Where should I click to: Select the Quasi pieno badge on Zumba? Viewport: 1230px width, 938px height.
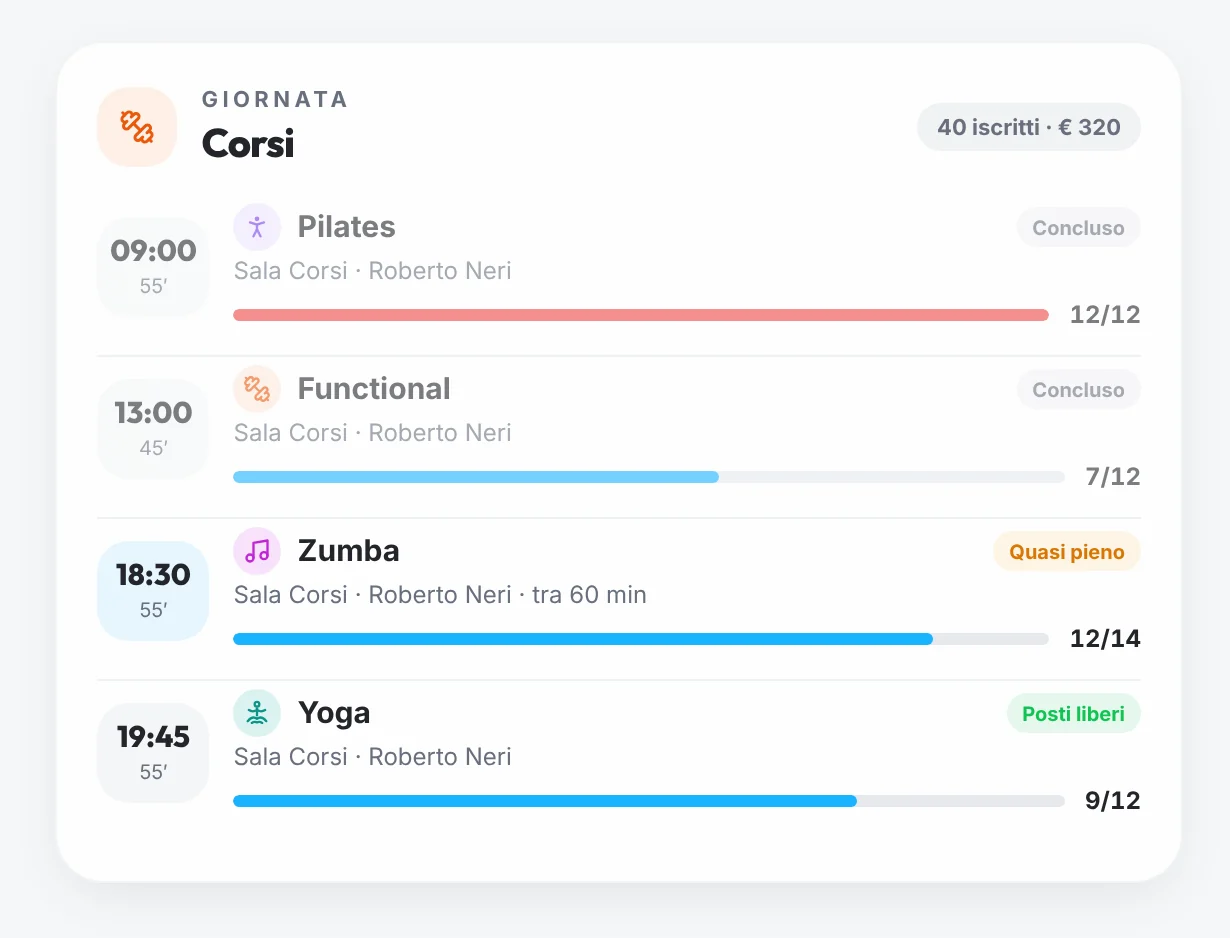point(1067,552)
